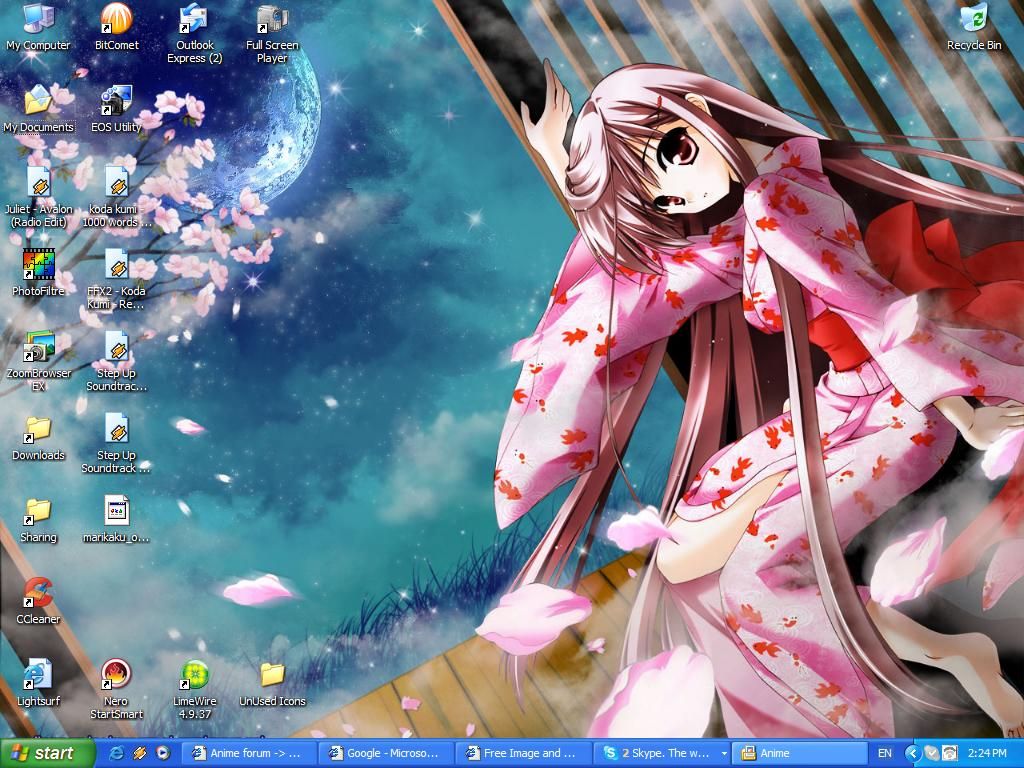1024x768 pixels.
Task: Open My Documents folder icon
Action: pos(38,109)
